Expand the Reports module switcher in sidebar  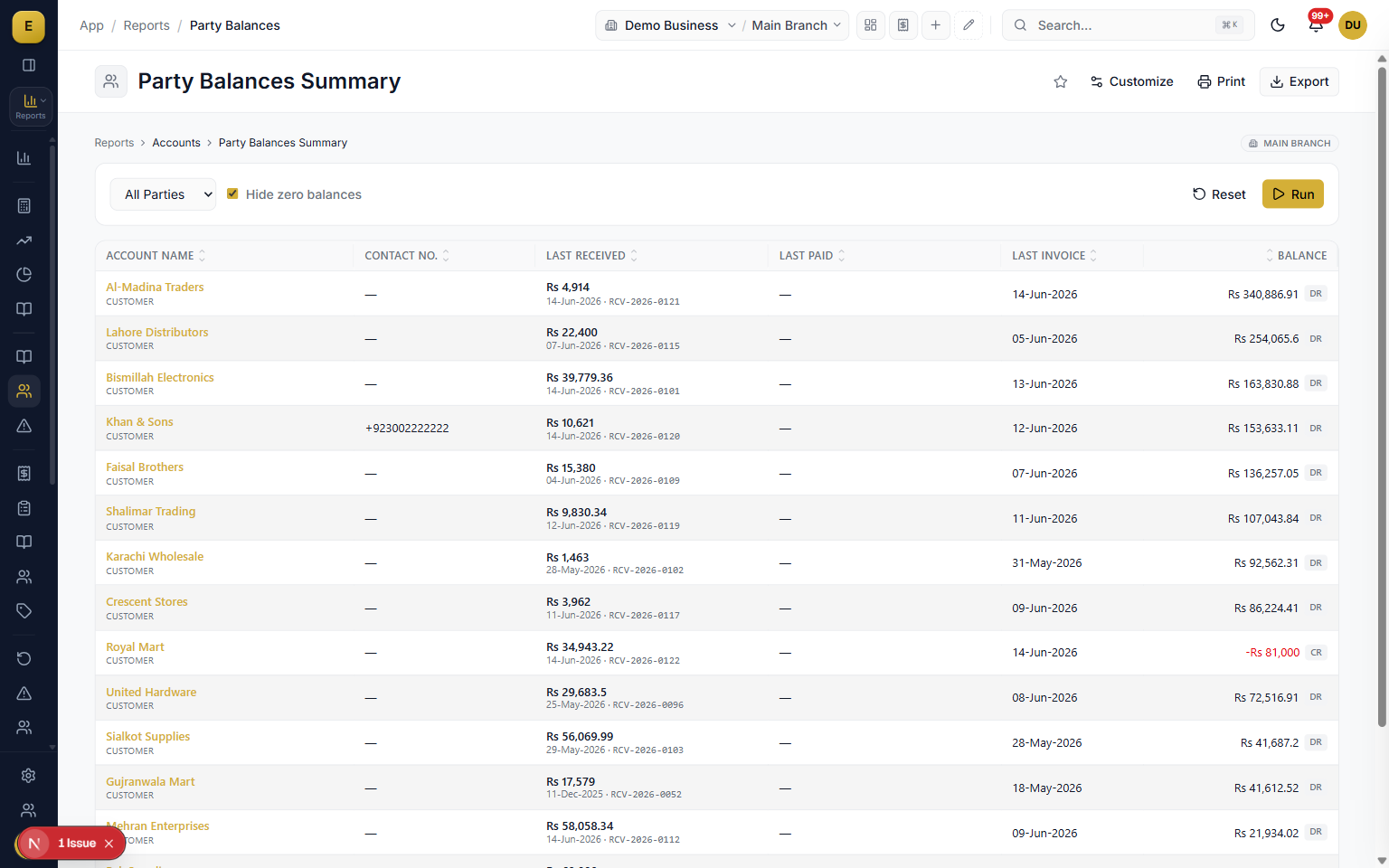tap(31, 107)
